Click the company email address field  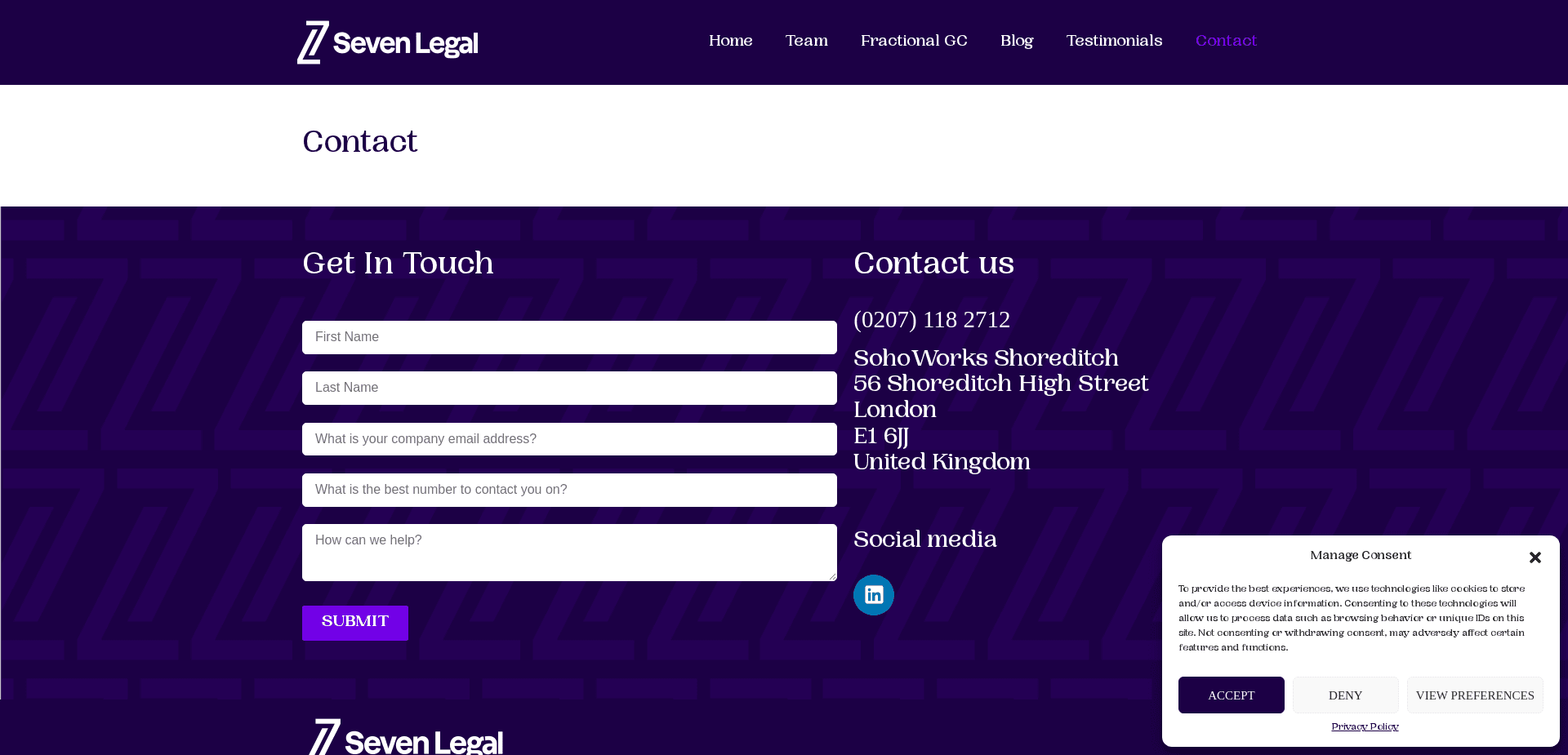click(569, 439)
